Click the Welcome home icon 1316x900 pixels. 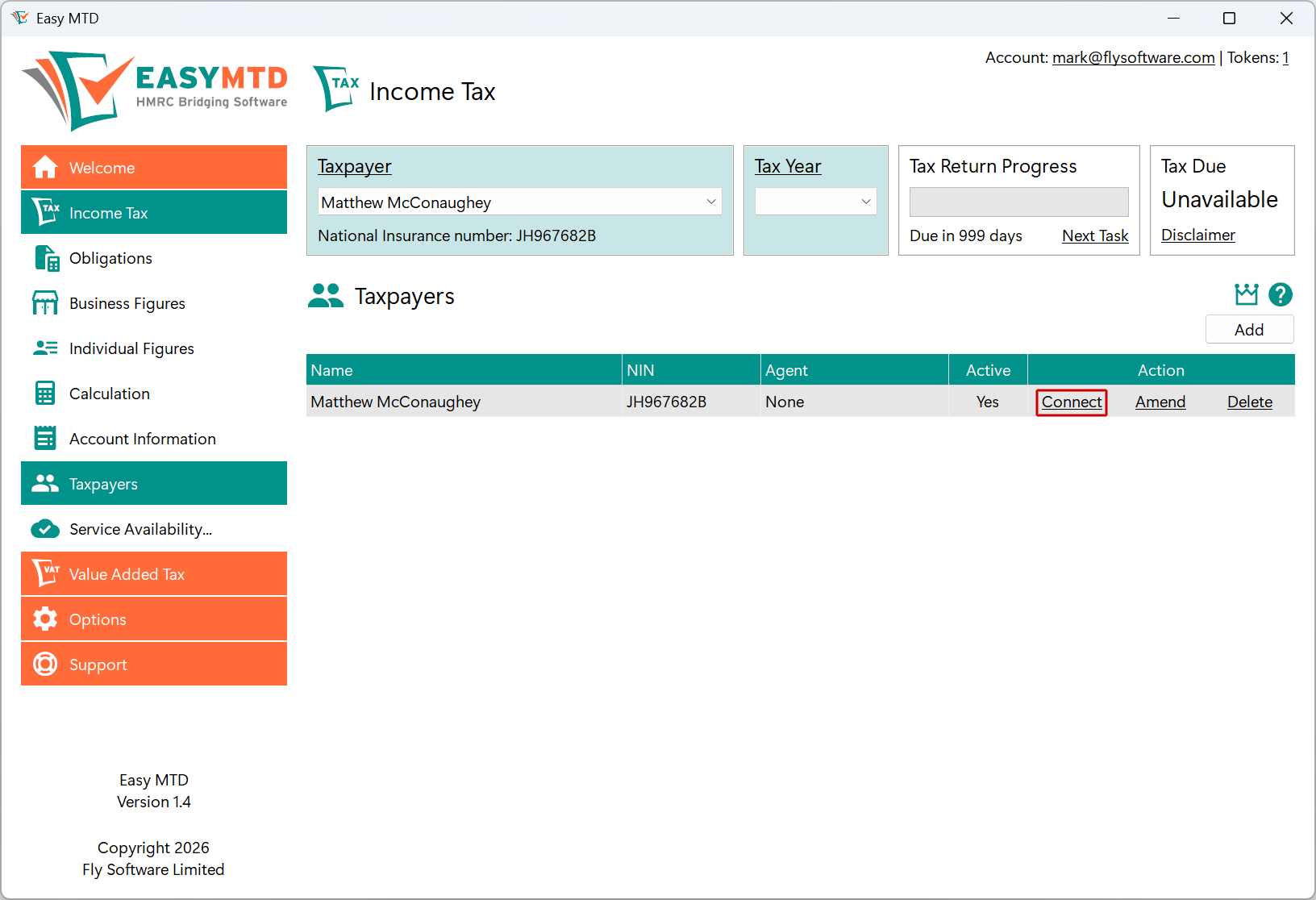45,167
